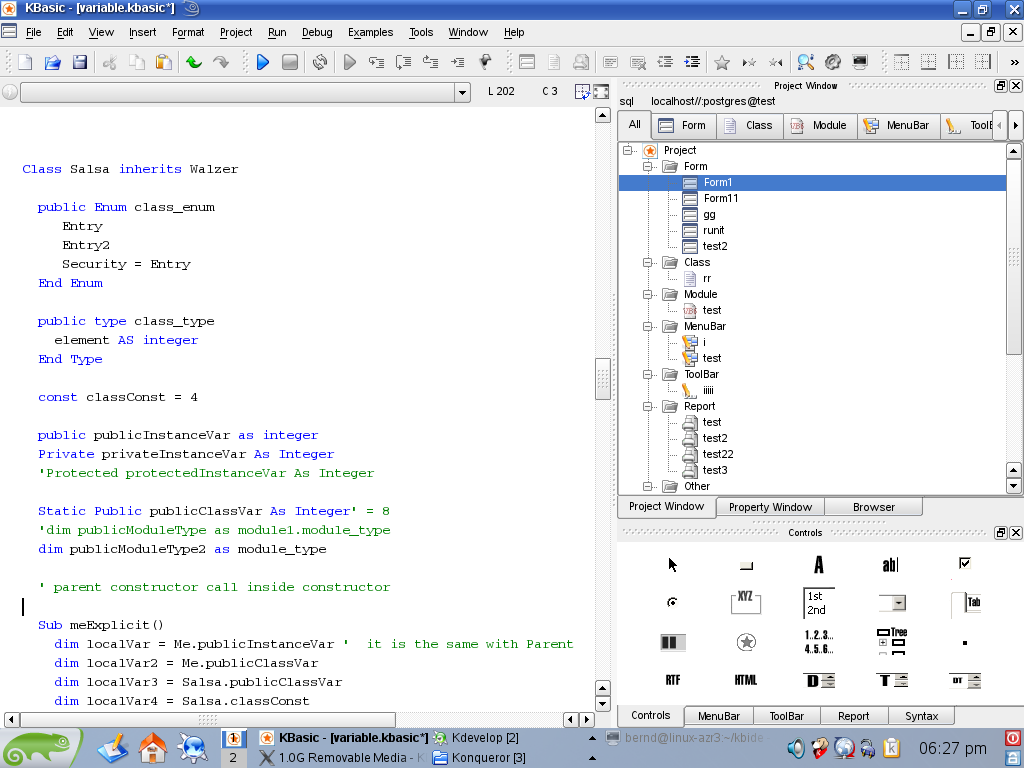Select the CheckBox control in the palette
The height and width of the screenshot is (768, 1024).
(x=964, y=564)
